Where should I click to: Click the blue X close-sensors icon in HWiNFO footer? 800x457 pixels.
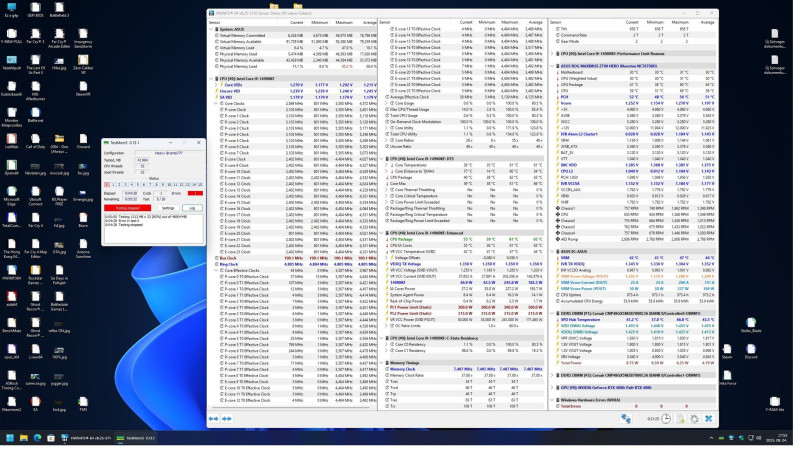coord(708,418)
